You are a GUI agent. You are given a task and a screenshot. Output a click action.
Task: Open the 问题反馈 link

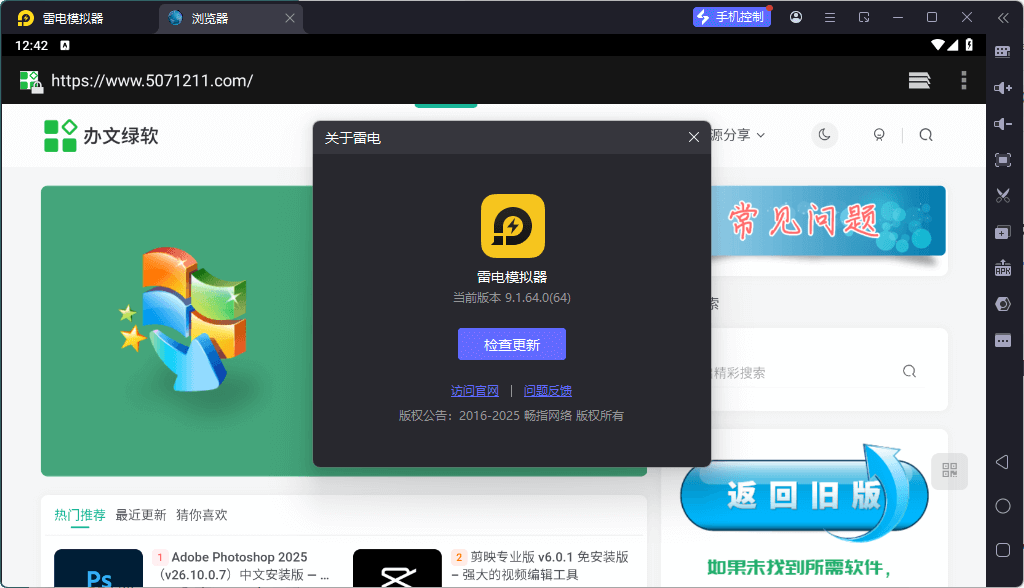pos(548,391)
